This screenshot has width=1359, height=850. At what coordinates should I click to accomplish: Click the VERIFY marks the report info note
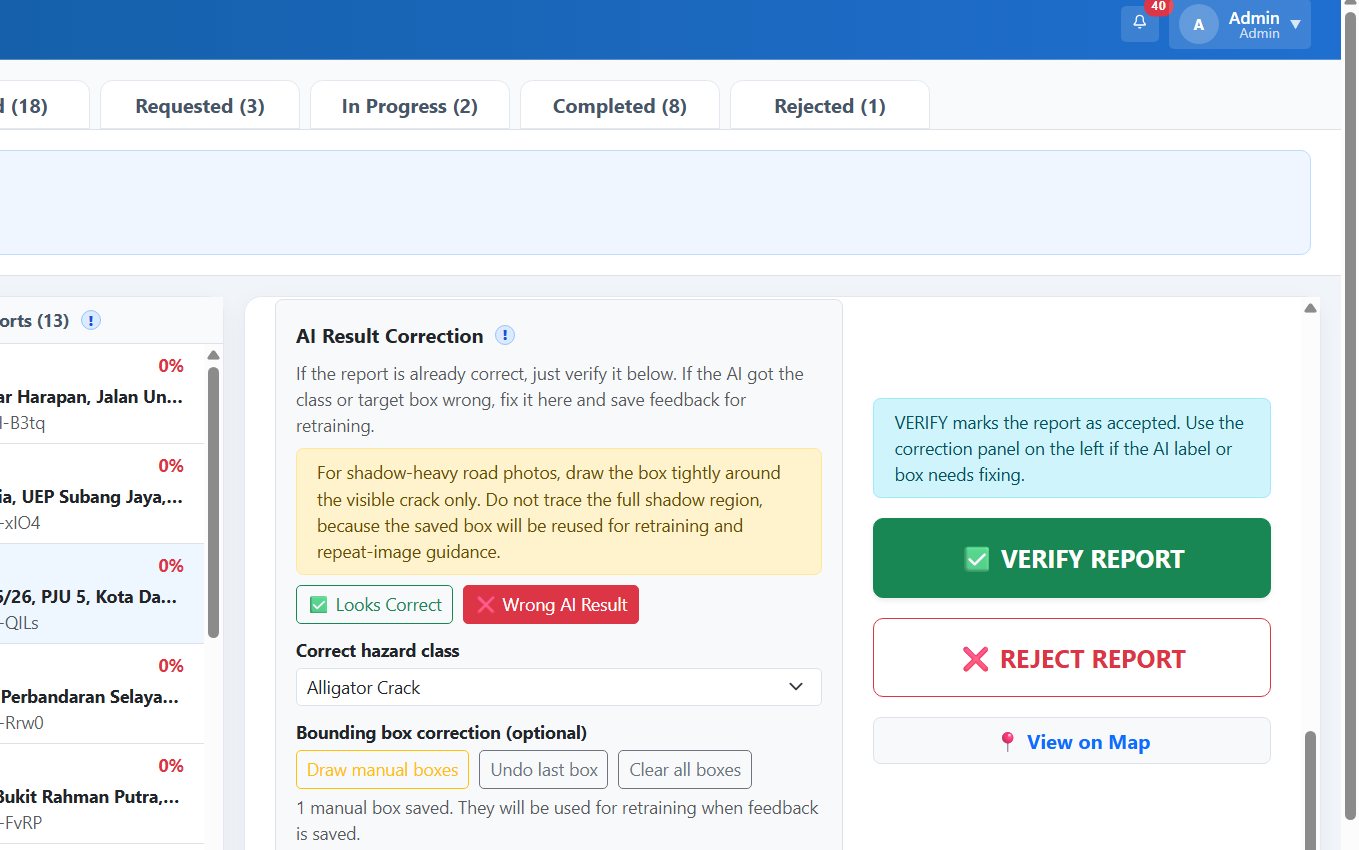pyautogui.click(x=1072, y=448)
